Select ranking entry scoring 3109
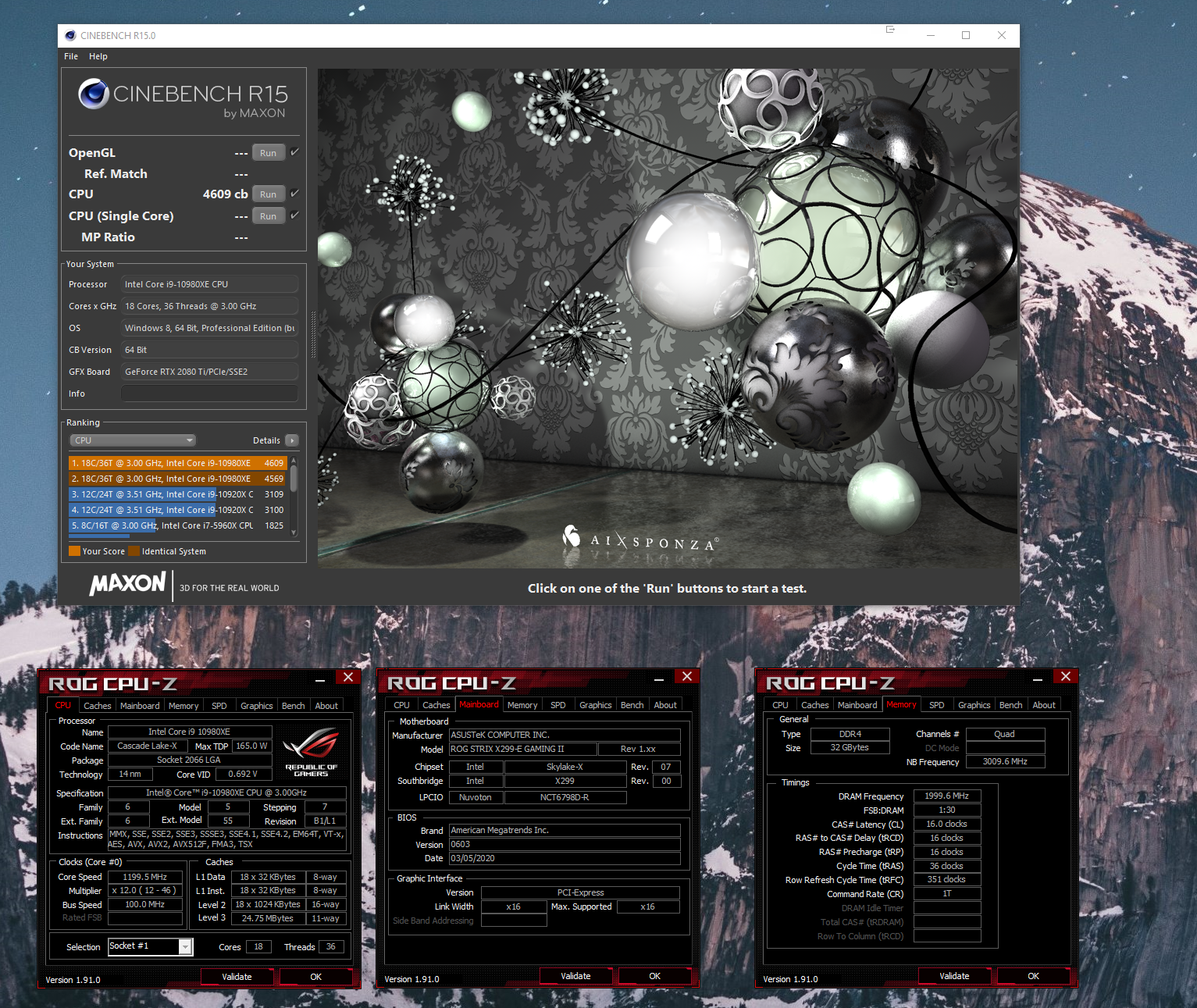Image resolution: width=1197 pixels, height=1008 pixels. (178, 494)
